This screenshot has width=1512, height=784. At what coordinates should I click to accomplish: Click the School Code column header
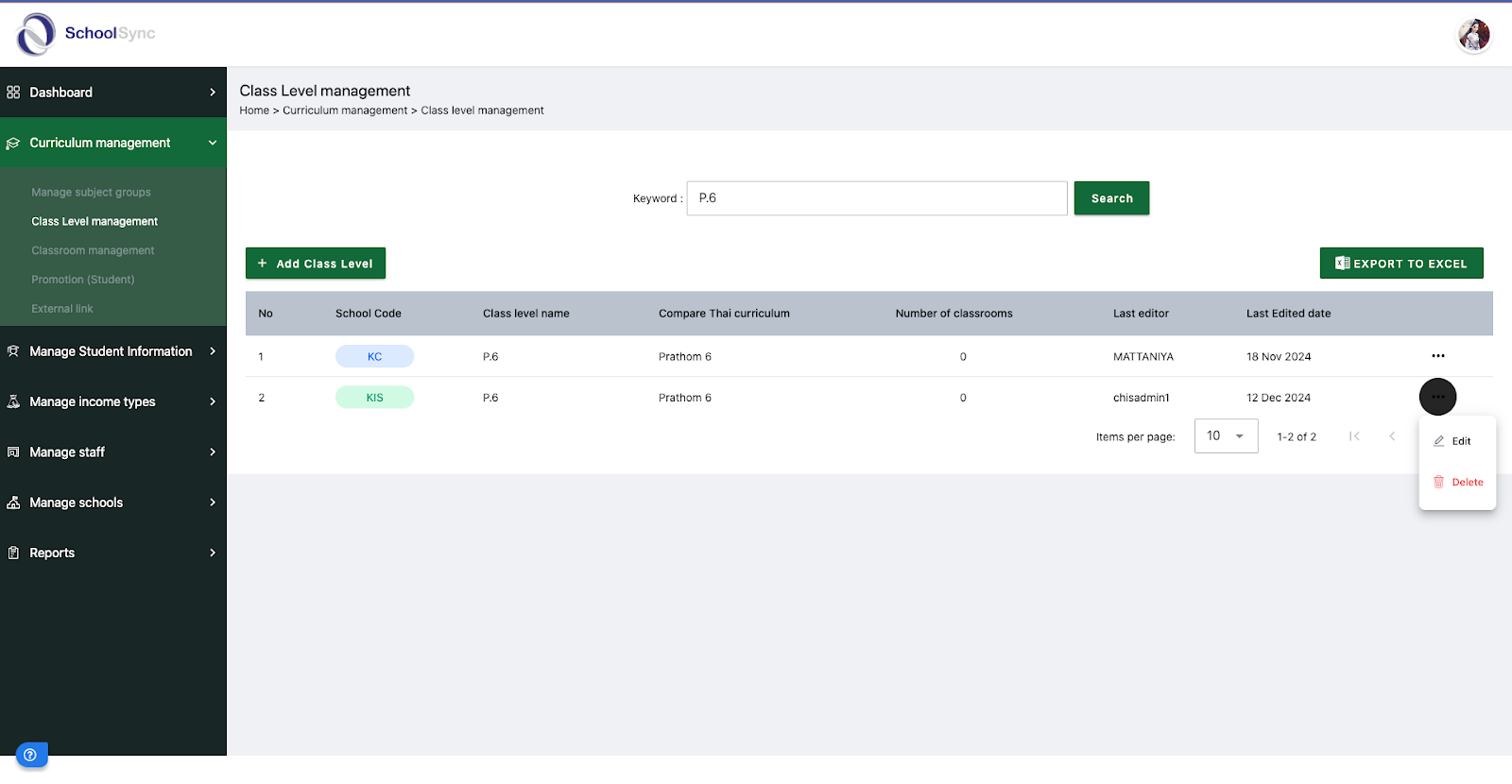369,314
